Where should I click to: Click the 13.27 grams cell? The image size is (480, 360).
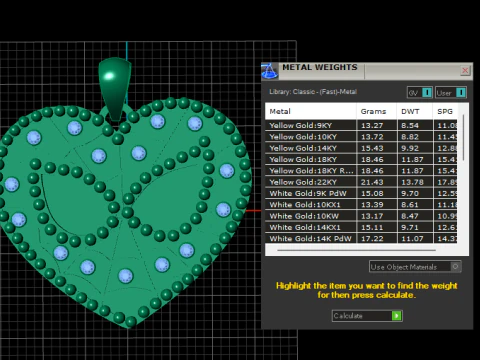(377, 125)
